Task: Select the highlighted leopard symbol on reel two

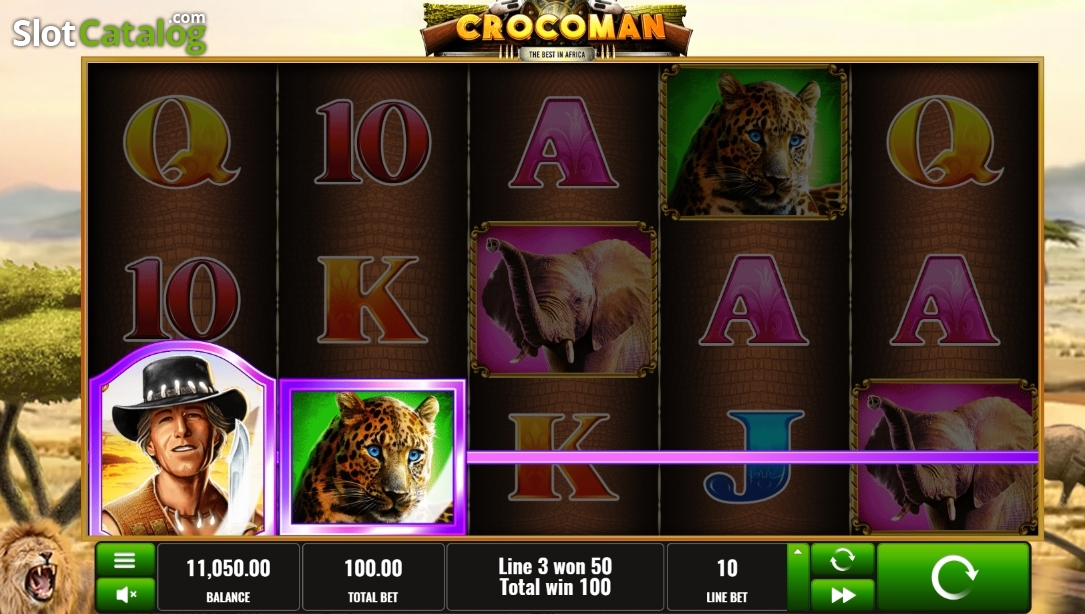Action: (372, 457)
